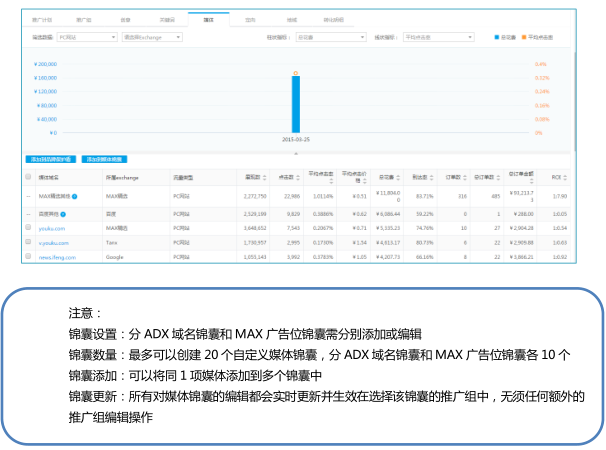This screenshot has height=450, width=606.
Task: Check the select-all checkbox in table header
Action: click(29, 177)
